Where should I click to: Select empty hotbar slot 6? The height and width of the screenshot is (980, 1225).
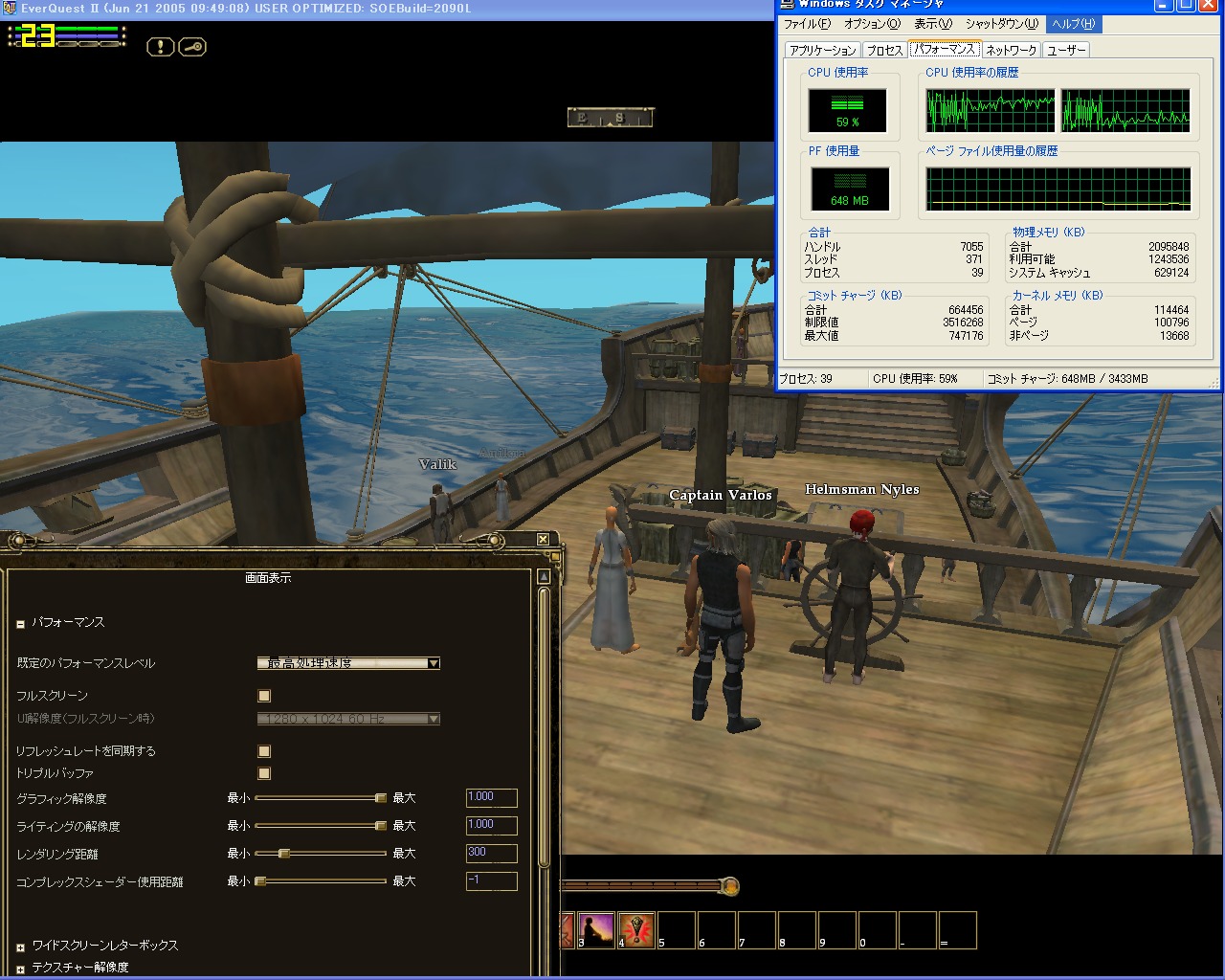pos(716,930)
